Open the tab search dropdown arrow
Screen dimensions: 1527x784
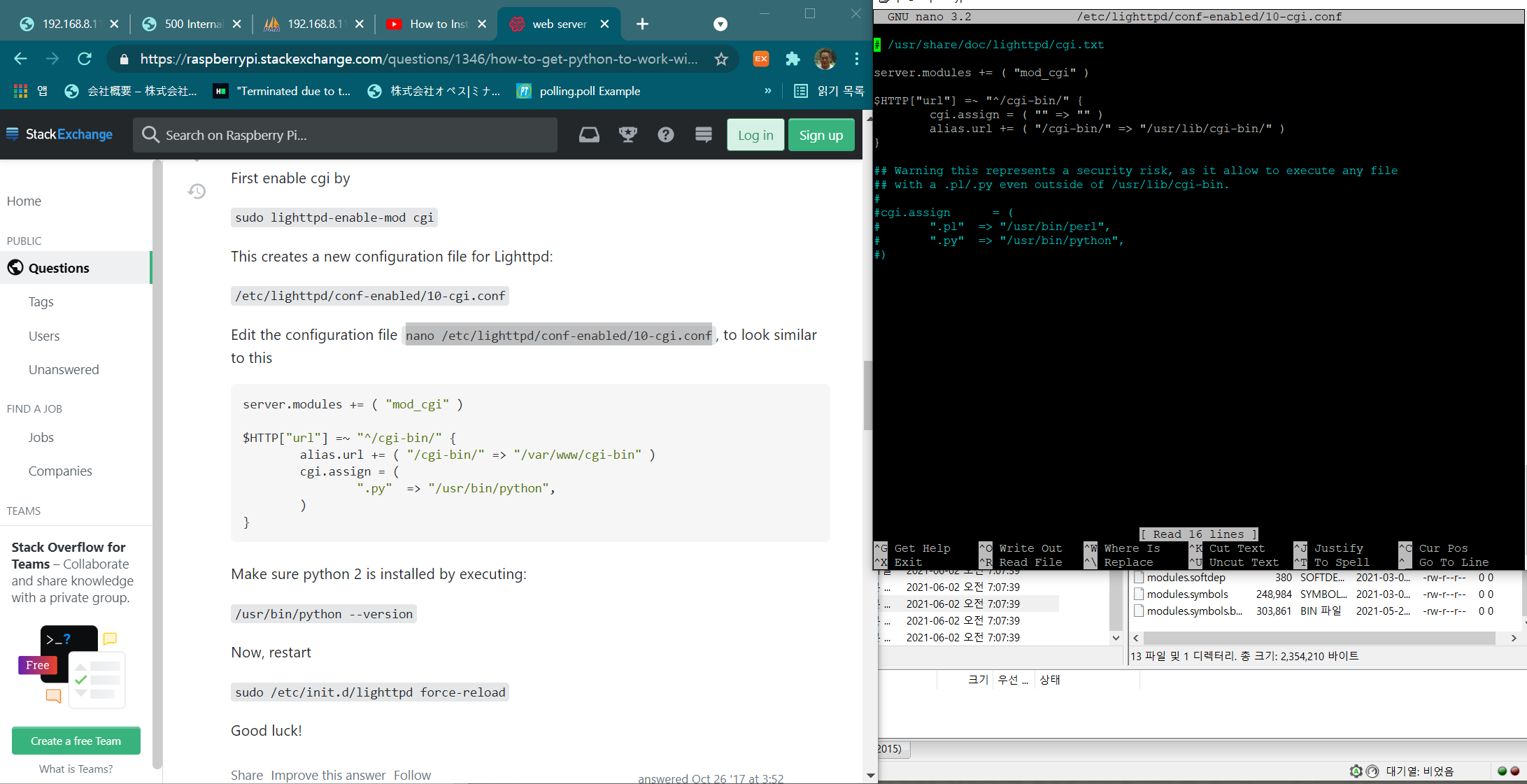tap(720, 24)
